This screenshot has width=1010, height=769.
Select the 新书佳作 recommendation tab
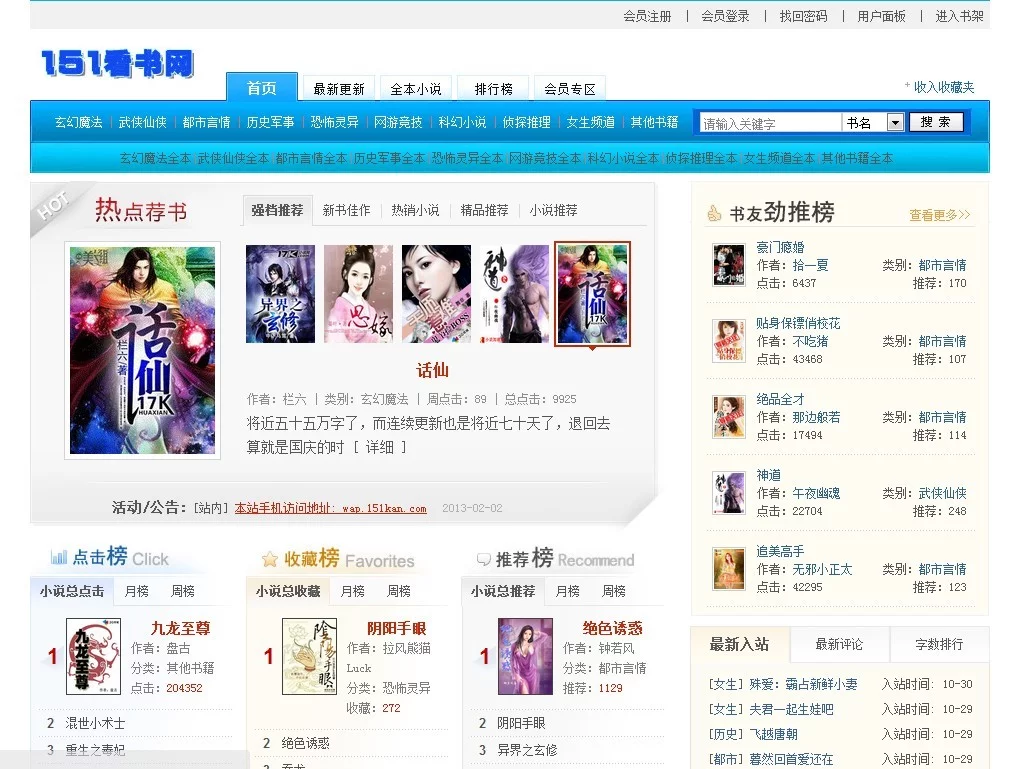pos(347,211)
